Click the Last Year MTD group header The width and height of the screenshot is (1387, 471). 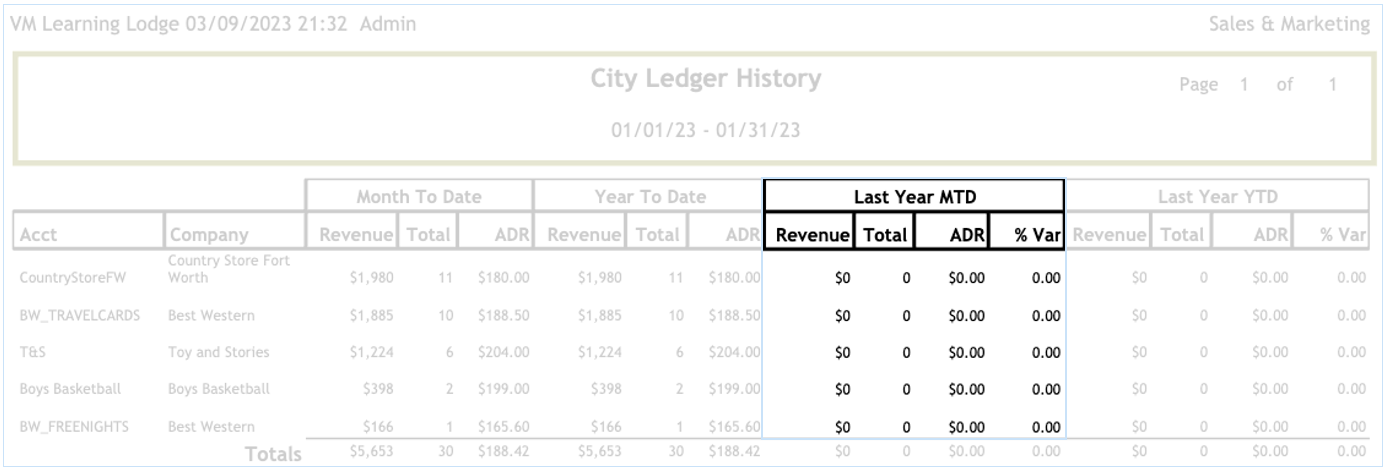pyautogui.click(x=914, y=197)
